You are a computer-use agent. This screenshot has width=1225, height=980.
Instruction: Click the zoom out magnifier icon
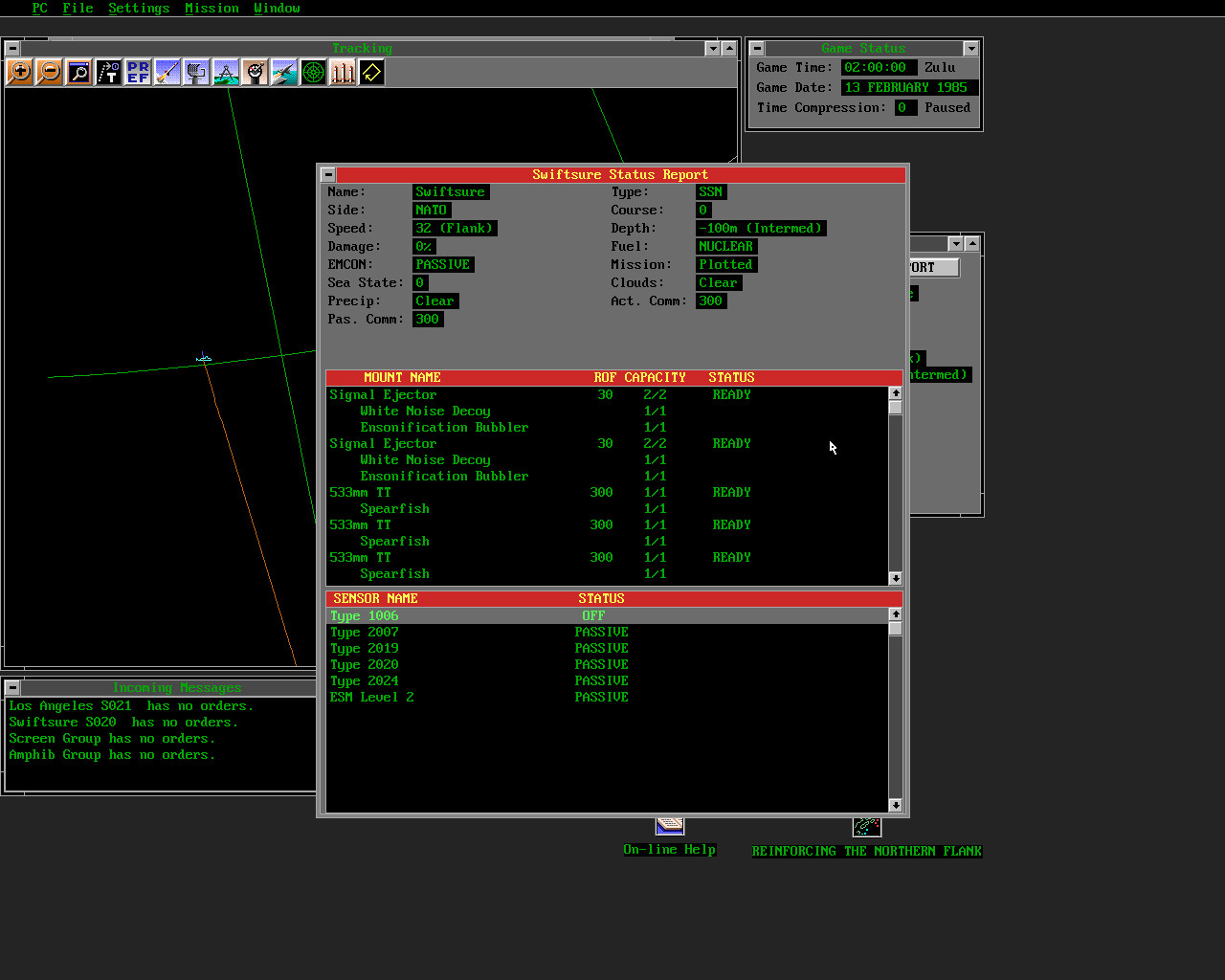[49, 72]
